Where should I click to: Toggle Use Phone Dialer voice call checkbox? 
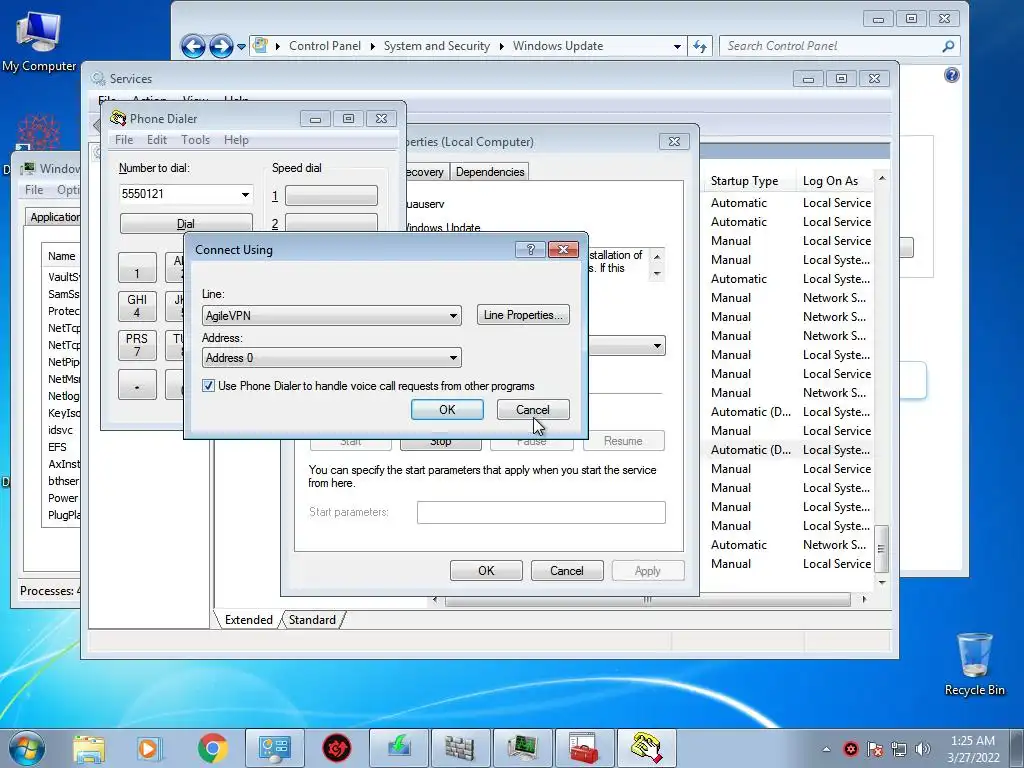point(208,386)
